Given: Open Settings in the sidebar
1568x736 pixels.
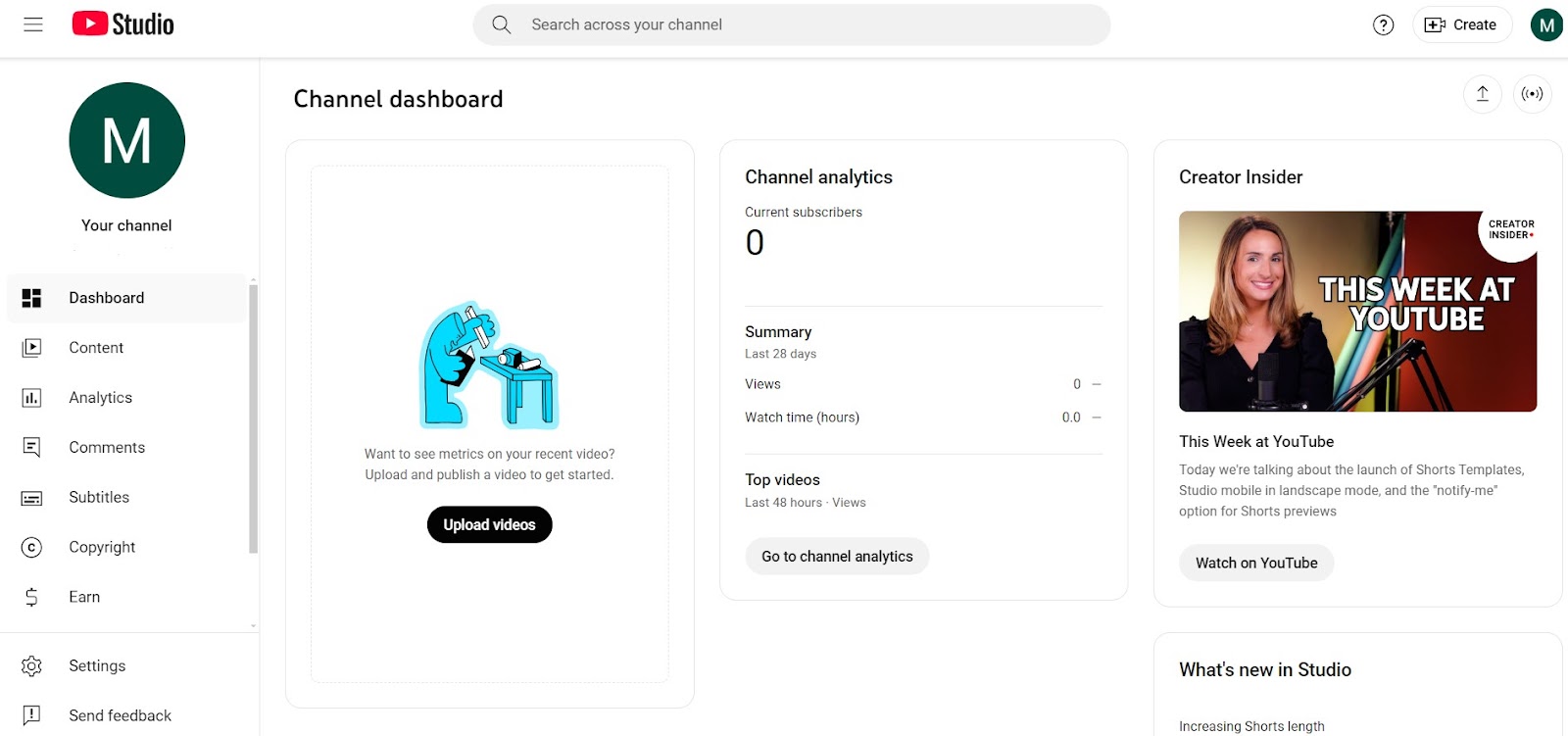Looking at the screenshot, I should (127, 666).
